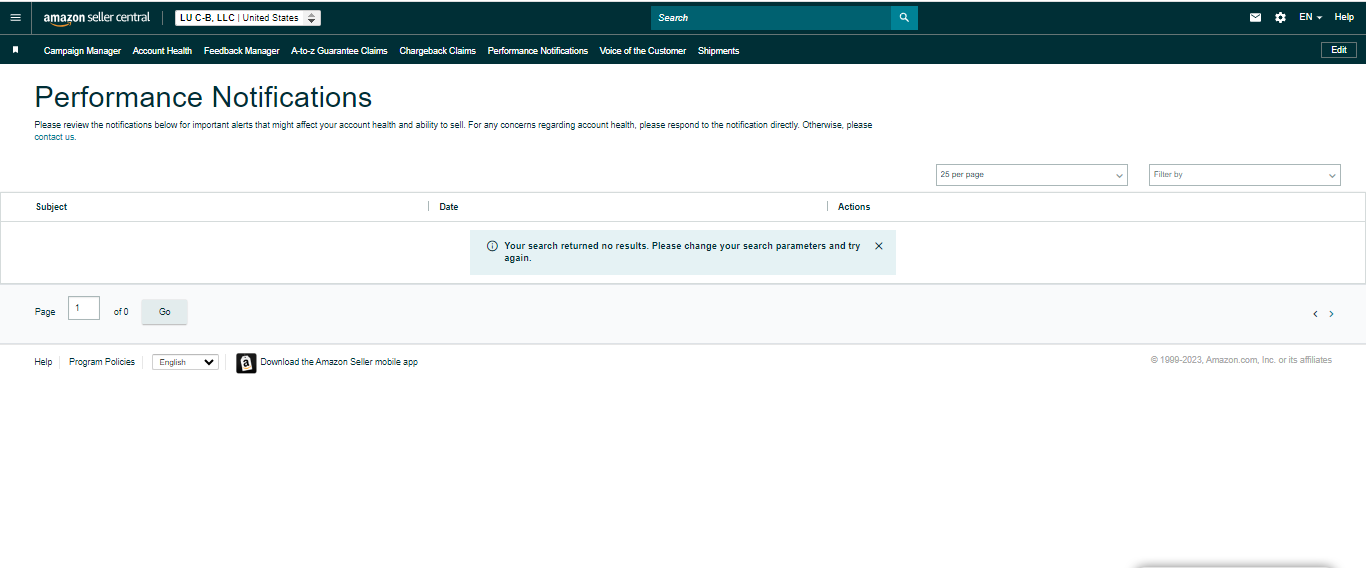Expand the 25 per page dropdown

pos(1032,175)
